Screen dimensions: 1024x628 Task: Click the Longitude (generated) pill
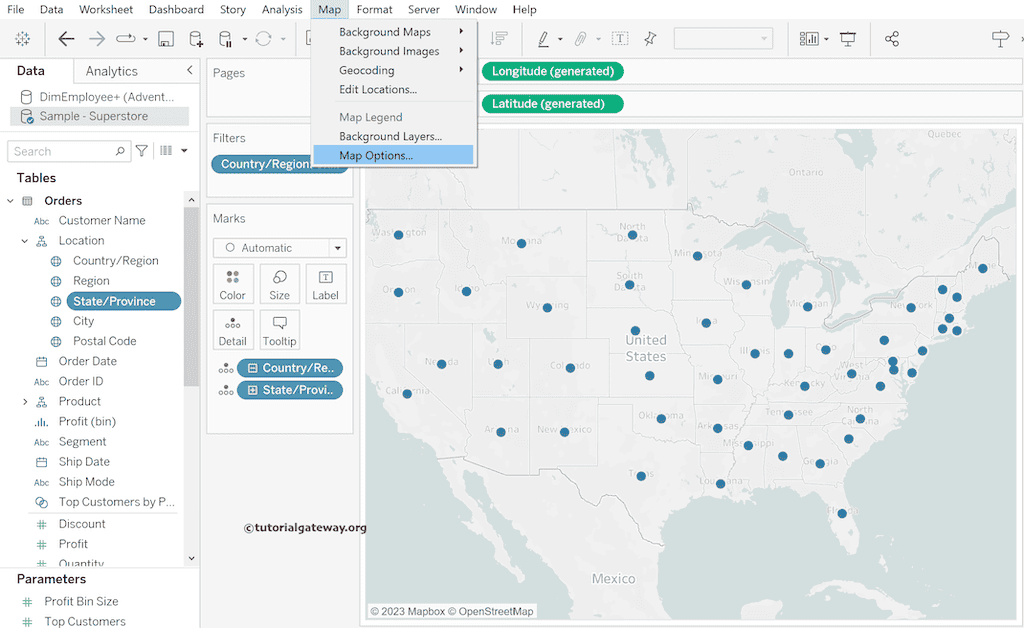coord(552,72)
